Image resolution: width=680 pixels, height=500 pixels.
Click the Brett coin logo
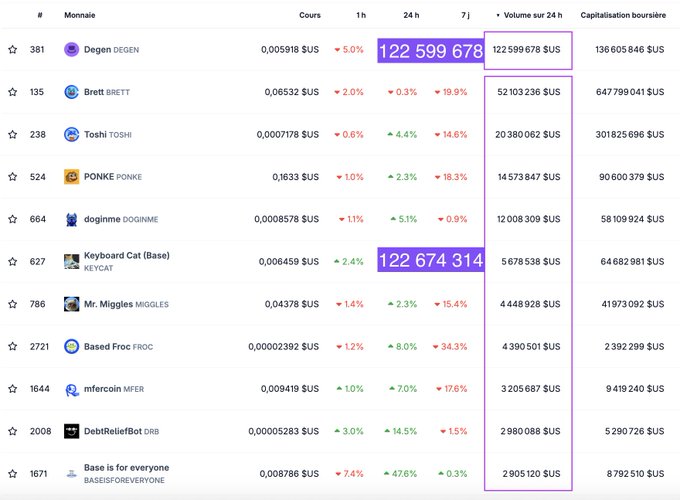coord(71,92)
